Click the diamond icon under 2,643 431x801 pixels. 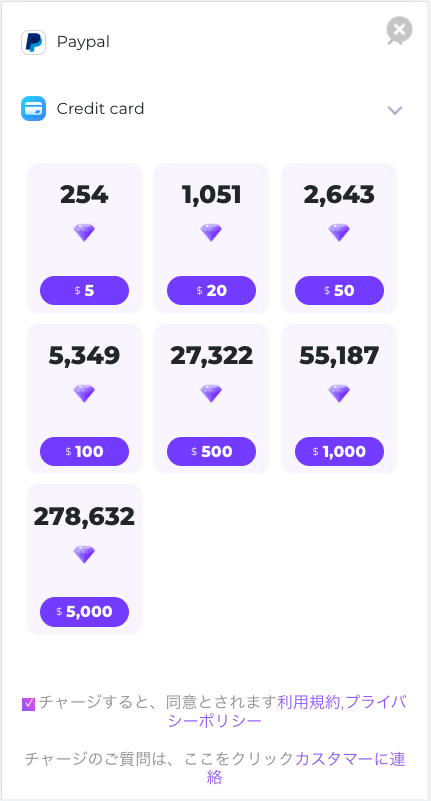(x=339, y=232)
